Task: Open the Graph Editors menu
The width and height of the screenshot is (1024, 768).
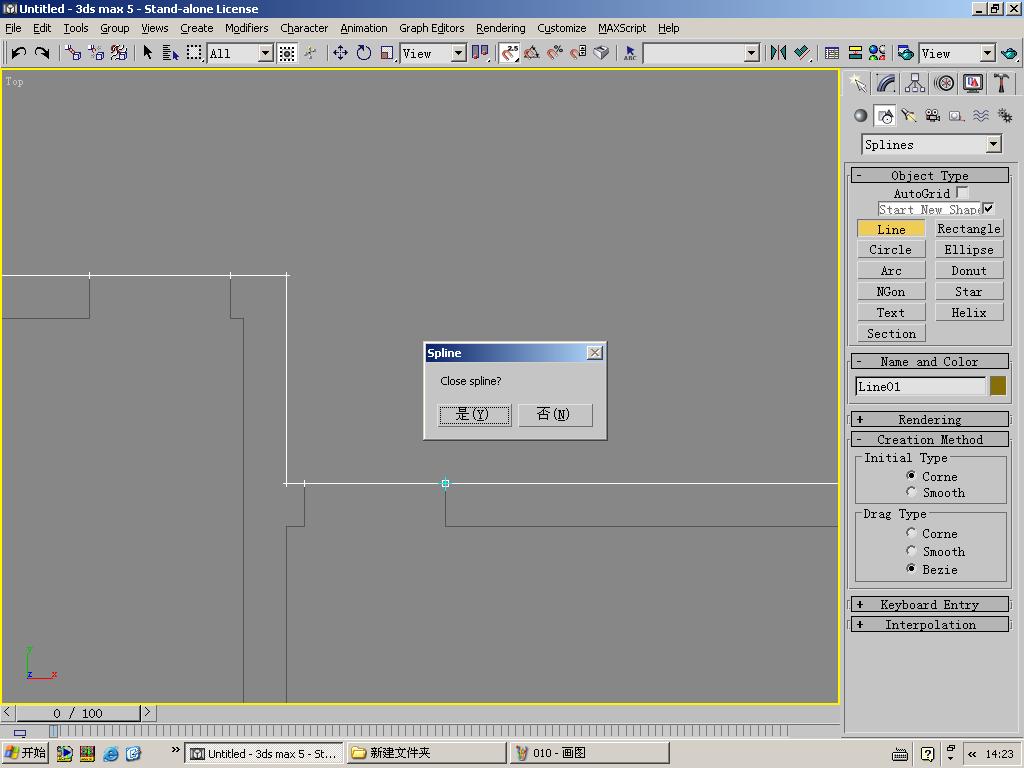Action: point(431,28)
